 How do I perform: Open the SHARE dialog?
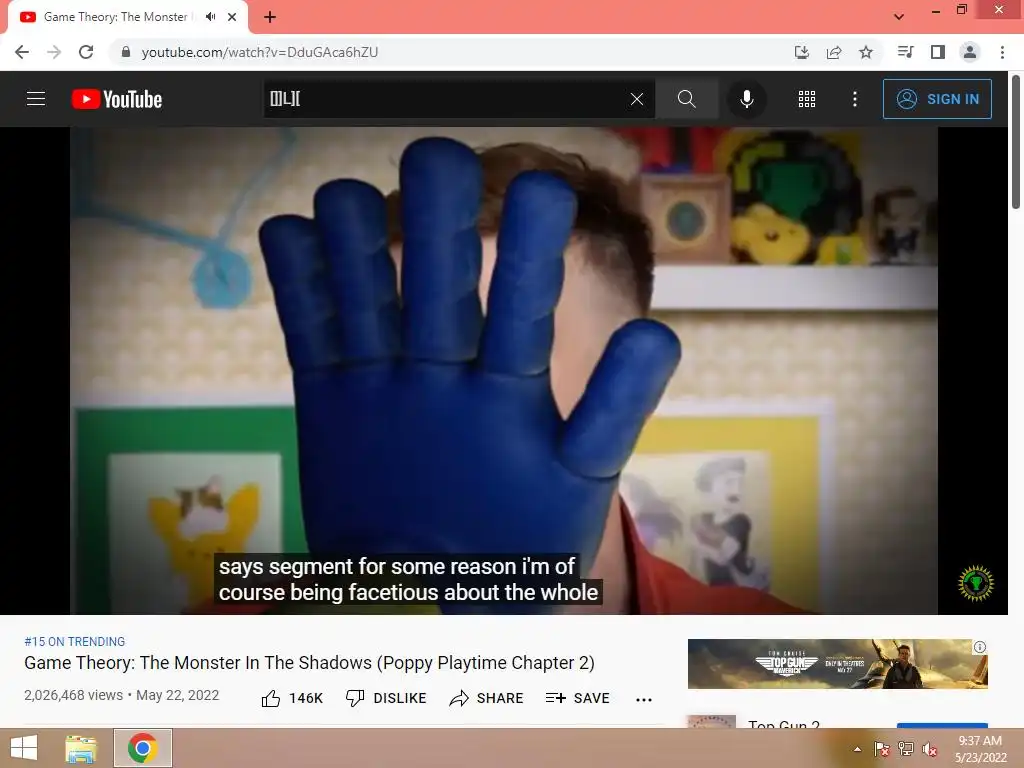487,698
